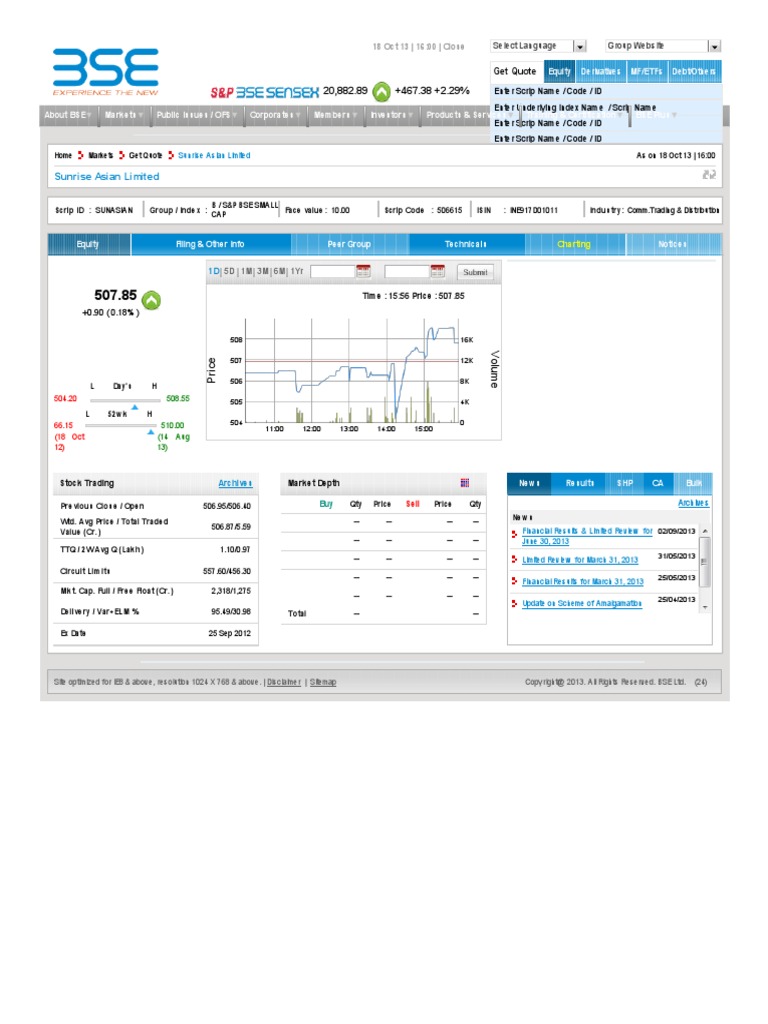Switch to the Technicals tab
The width and height of the screenshot is (768, 1024).
[x=466, y=244]
